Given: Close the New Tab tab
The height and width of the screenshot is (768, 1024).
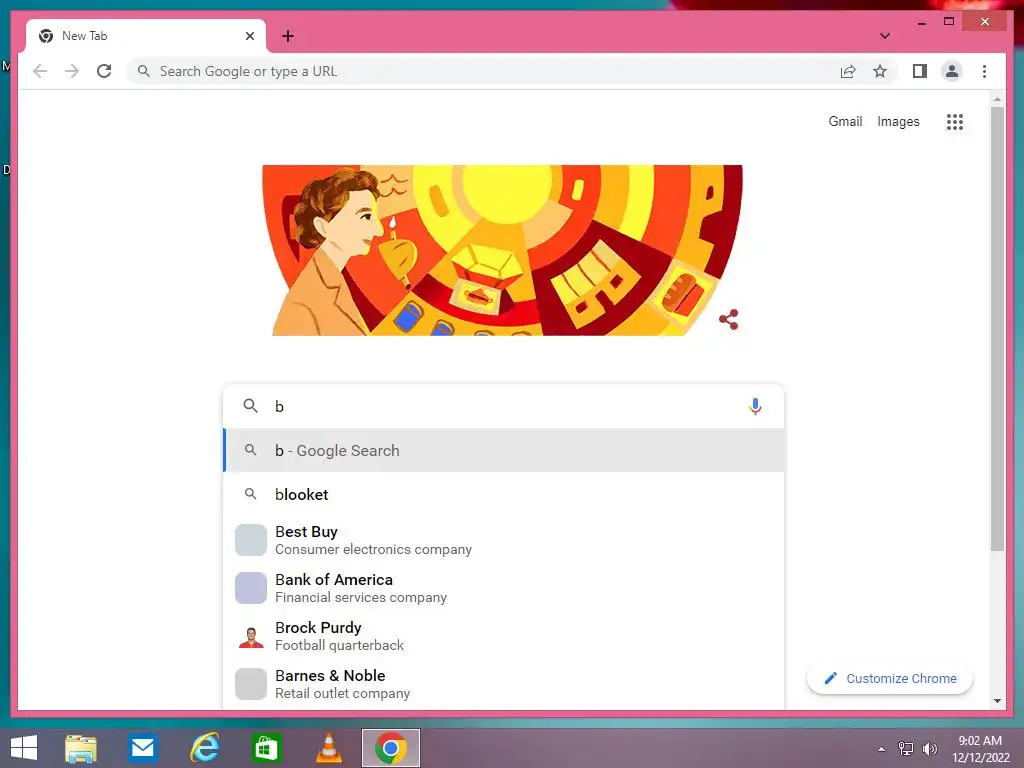Looking at the screenshot, I should click(249, 36).
